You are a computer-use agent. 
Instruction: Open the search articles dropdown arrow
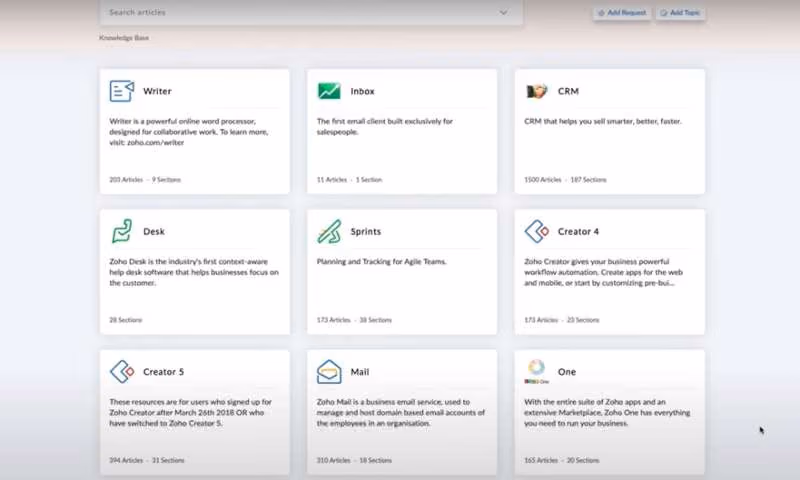click(x=504, y=12)
